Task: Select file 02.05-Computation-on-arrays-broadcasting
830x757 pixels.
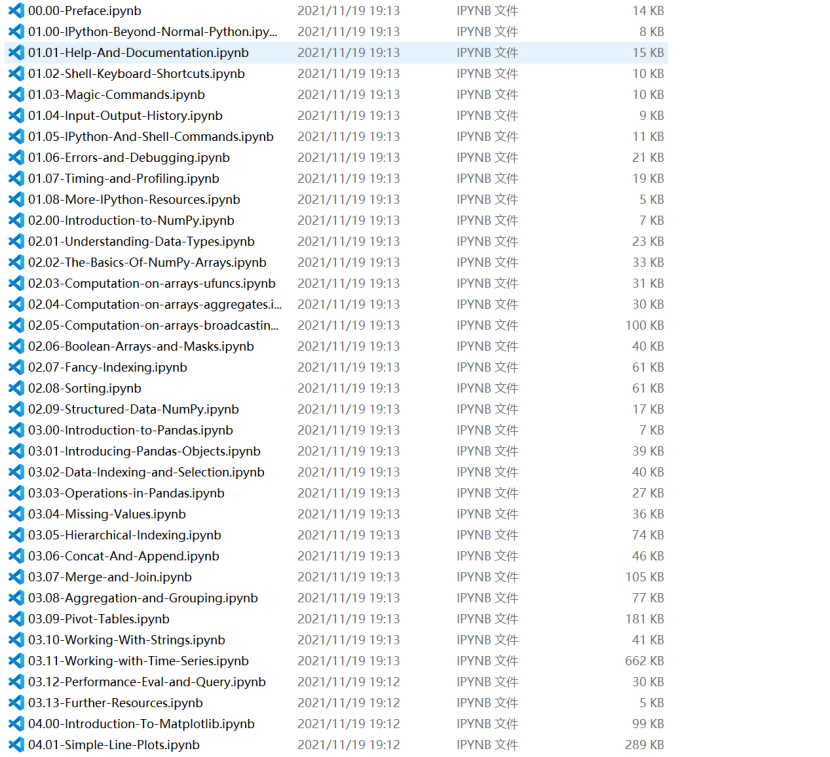Action: click(x=154, y=325)
